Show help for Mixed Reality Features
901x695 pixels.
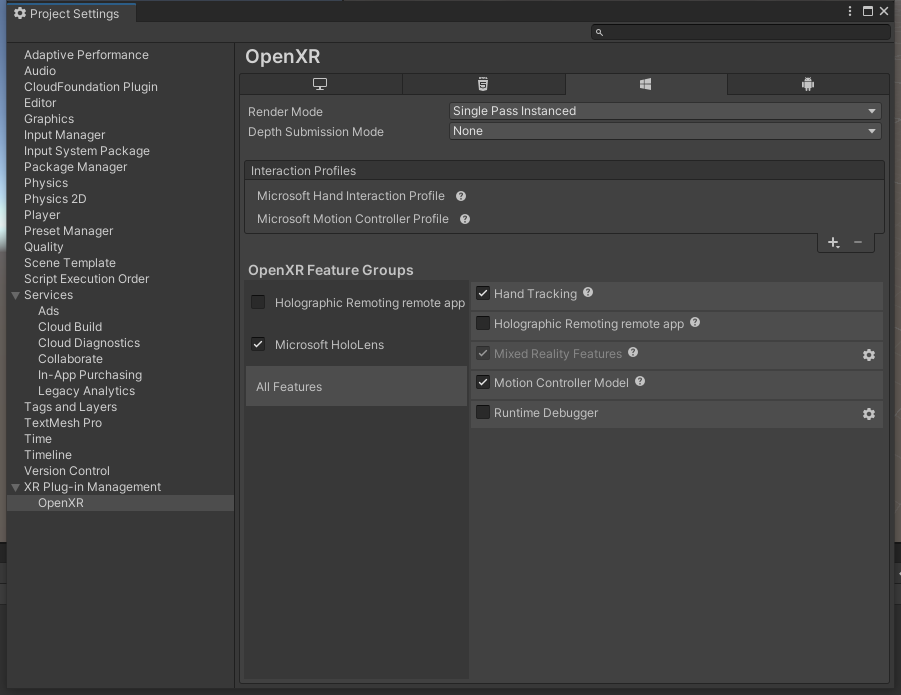(x=633, y=352)
